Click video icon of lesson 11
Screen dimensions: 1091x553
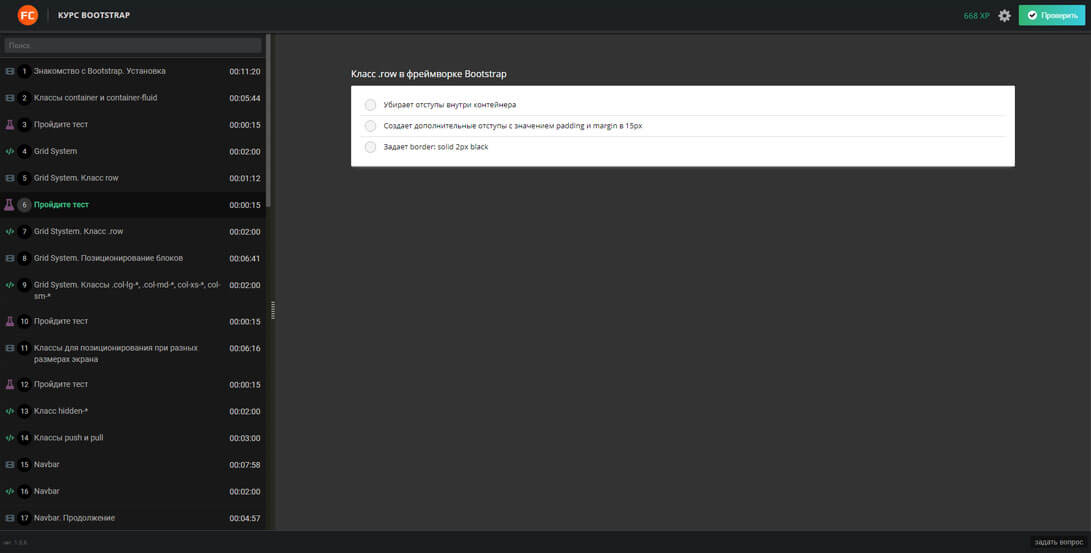click(10, 348)
